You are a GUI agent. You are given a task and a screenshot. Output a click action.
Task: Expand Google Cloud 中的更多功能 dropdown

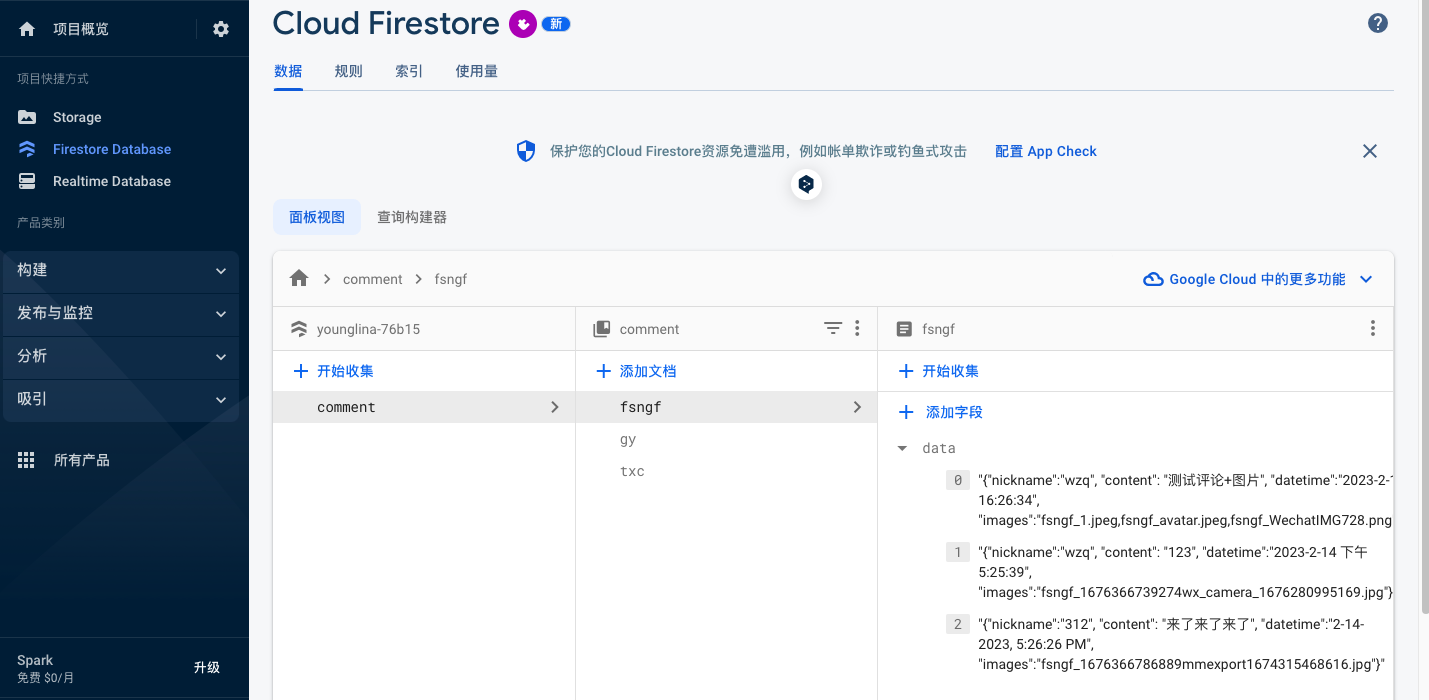(x=1366, y=279)
